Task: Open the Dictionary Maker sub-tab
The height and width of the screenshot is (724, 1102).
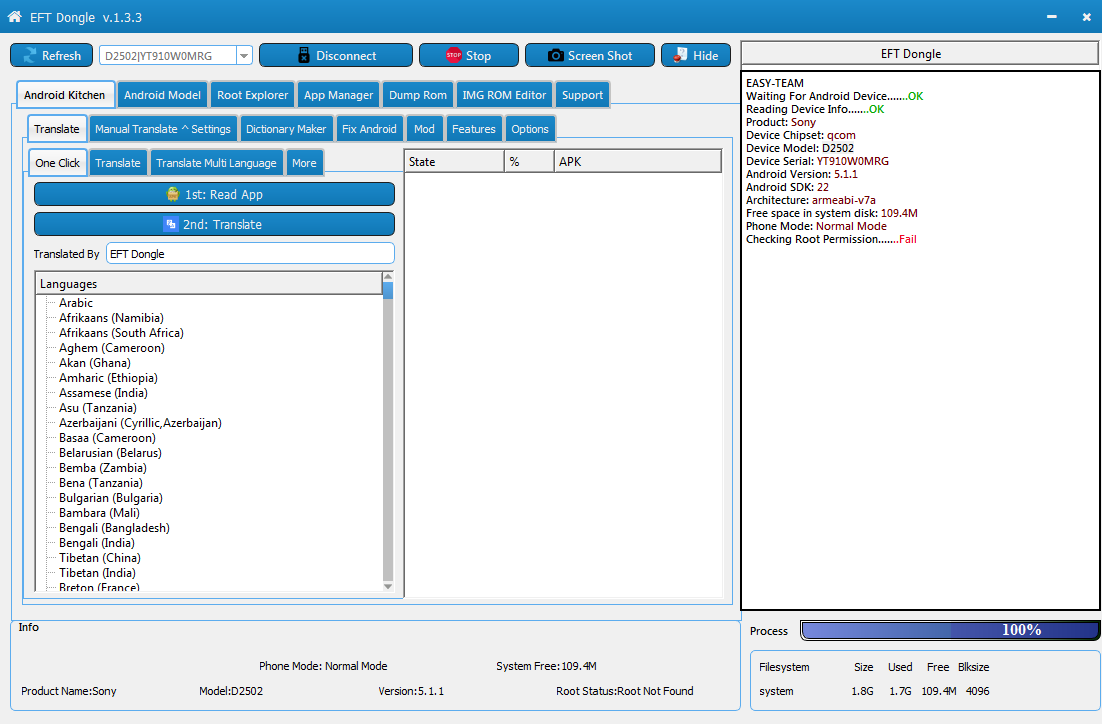Action: (286, 129)
